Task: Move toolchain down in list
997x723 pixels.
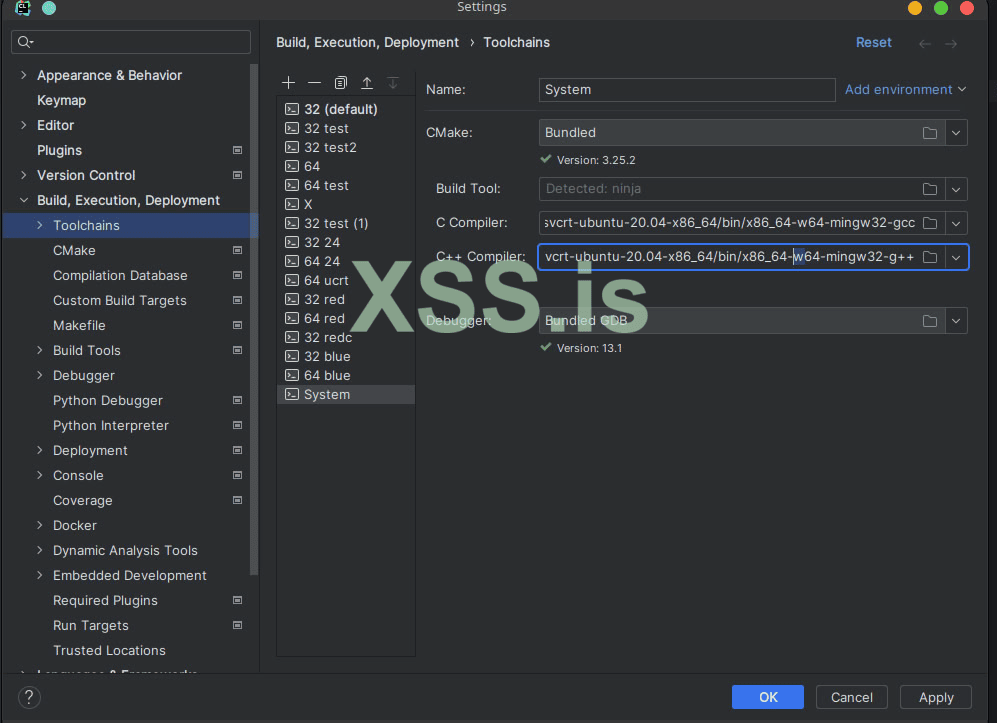Action: (393, 83)
